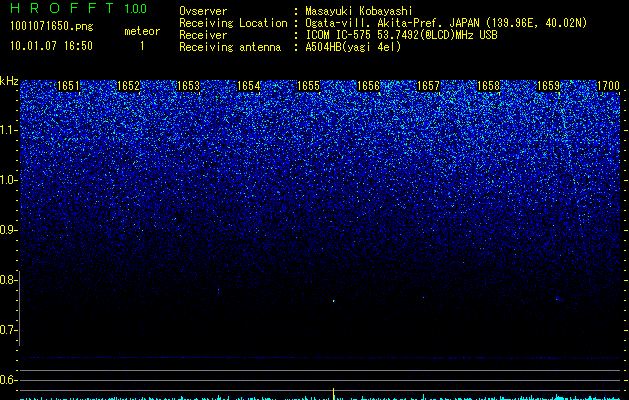Screen dimensions: 629x400
Task: Click the receiver text ICOM IC-575
Action: click(339, 35)
